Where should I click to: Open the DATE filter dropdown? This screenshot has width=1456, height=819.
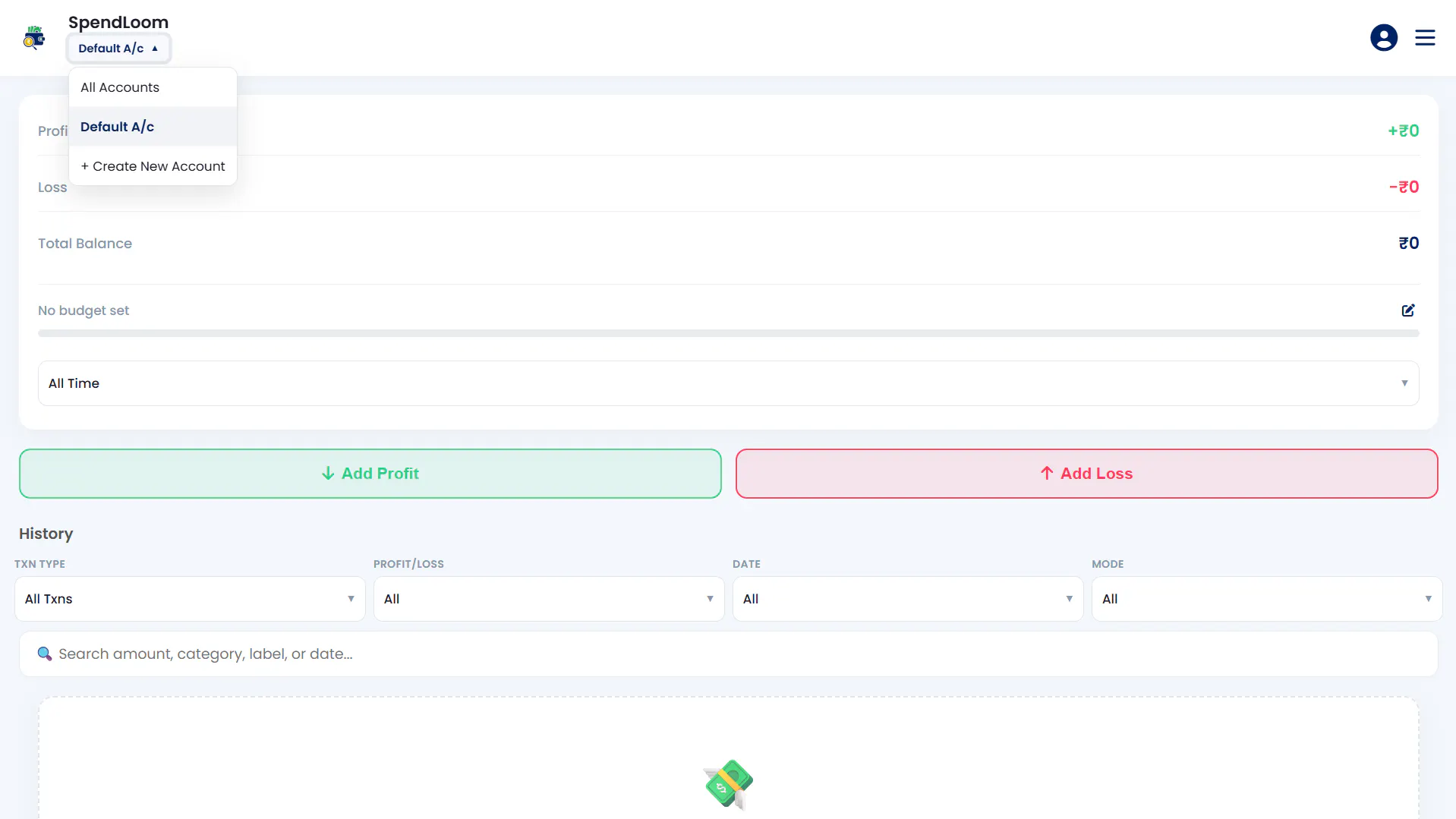(x=908, y=599)
